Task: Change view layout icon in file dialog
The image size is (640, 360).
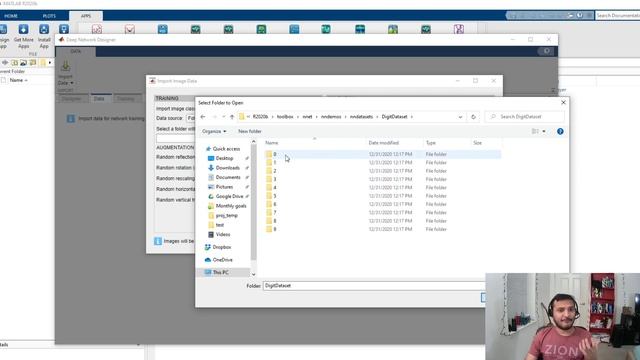Action: coord(535,131)
